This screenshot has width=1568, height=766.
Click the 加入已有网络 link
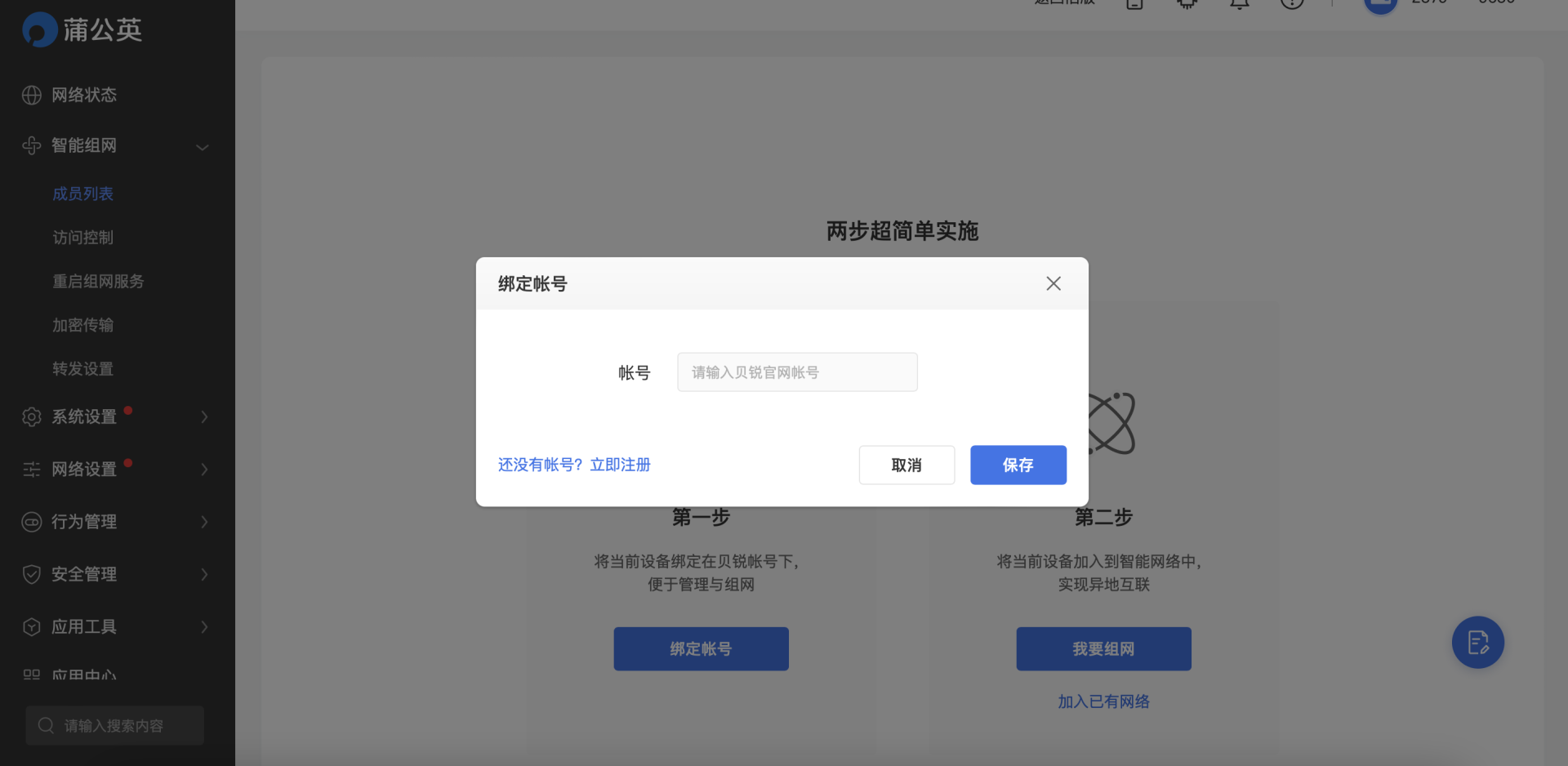pos(1103,701)
